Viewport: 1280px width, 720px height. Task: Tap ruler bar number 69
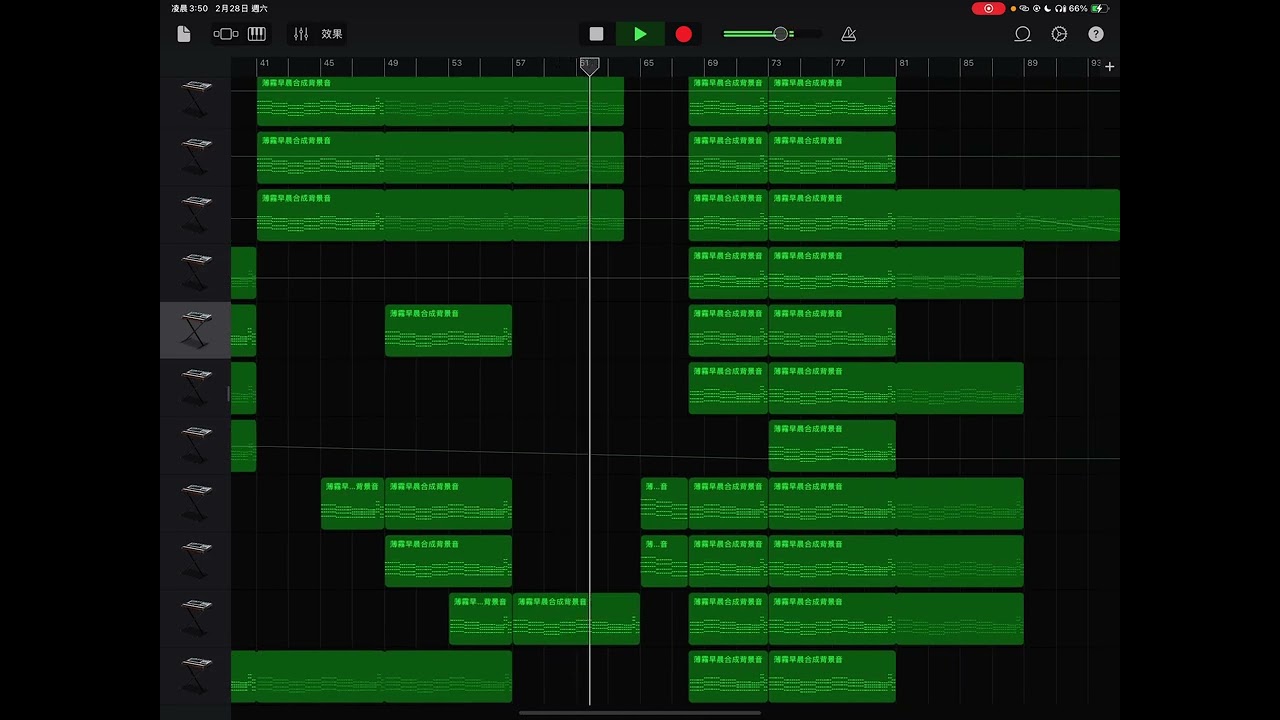[x=712, y=63]
